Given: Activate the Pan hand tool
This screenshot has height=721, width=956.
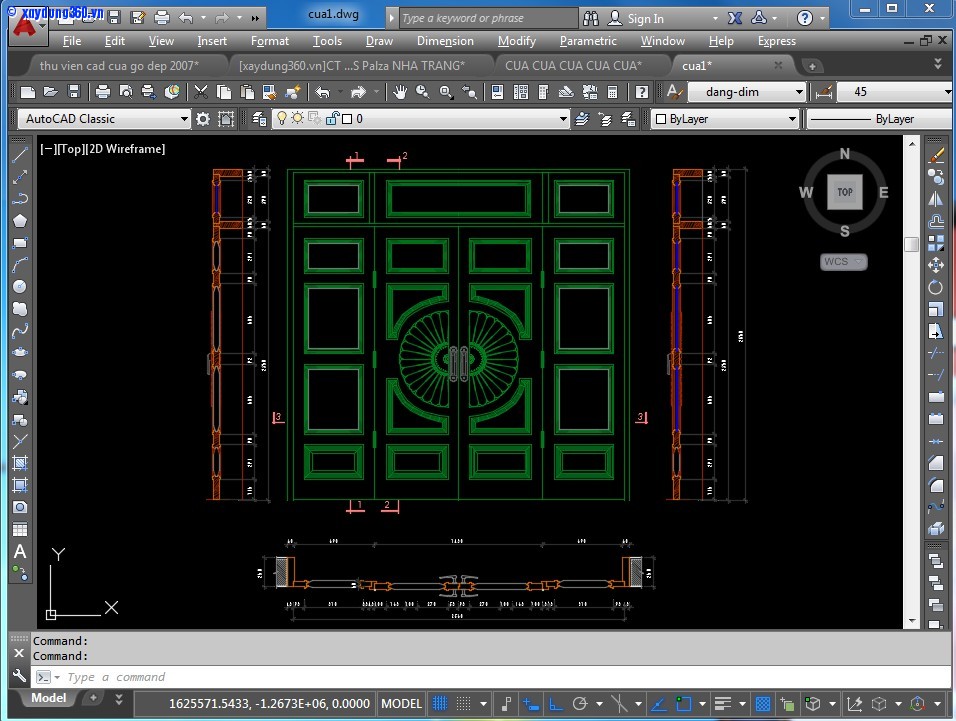Looking at the screenshot, I should pos(399,92).
